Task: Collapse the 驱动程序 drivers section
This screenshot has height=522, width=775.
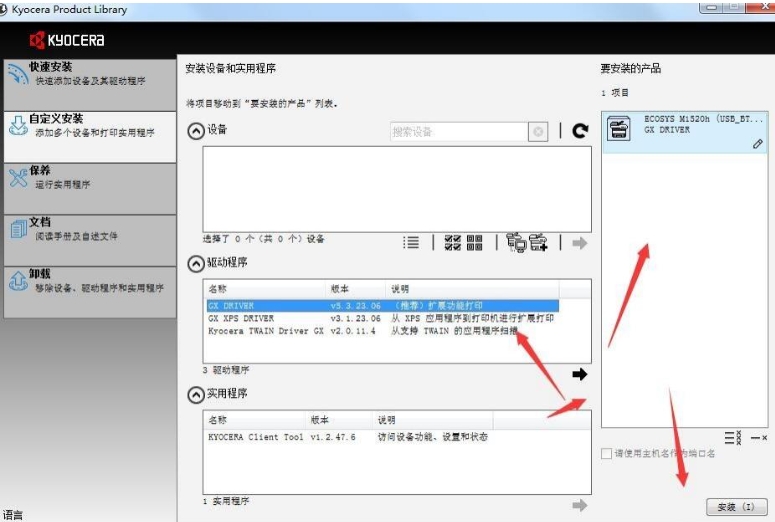Action: point(196,263)
